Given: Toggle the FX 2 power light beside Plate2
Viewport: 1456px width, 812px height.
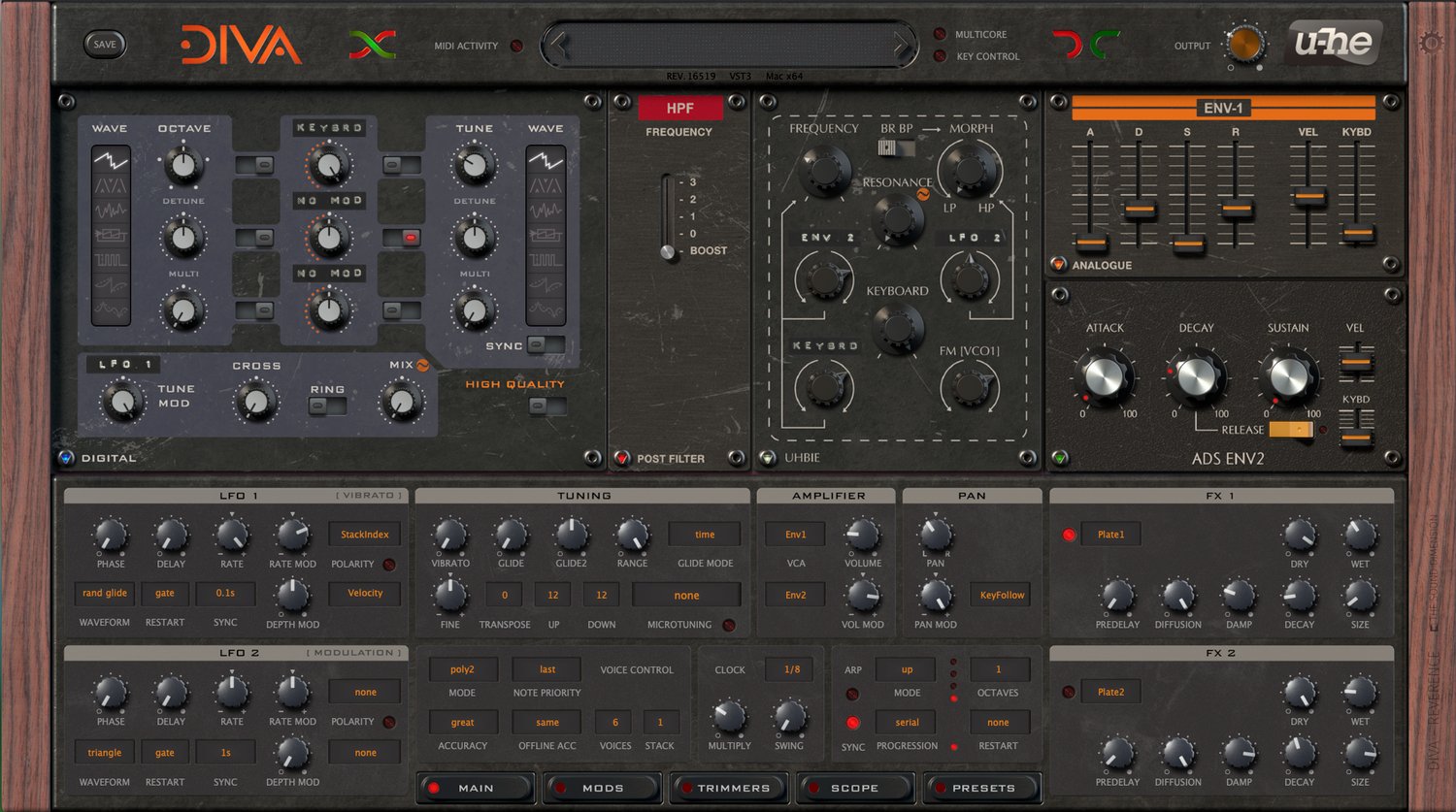Looking at the screenshot, I should (x=1069, y=692).
